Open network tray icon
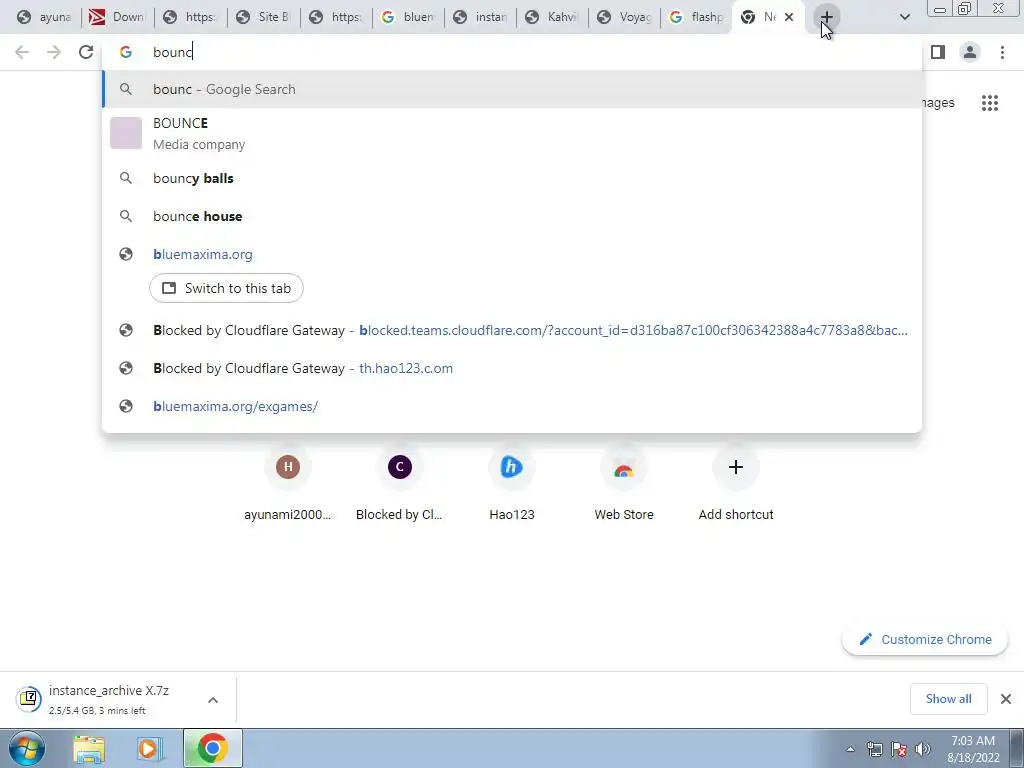The width and height of the screenshot is (1024, 768). pyautogui.click(x=874, y=749)
